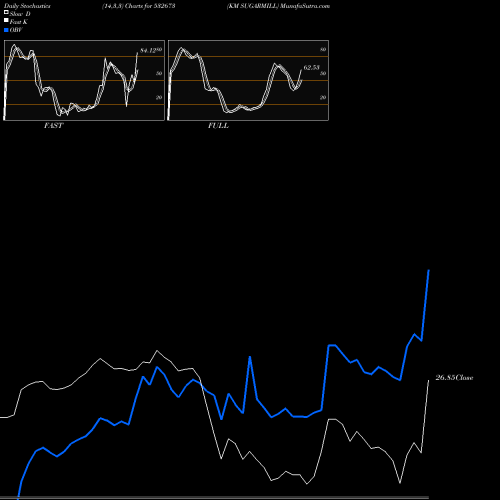Click the '(KM SUGARMILL) MunafaSutra.com' text
The image size is (500, 500).
coord(278,6)
